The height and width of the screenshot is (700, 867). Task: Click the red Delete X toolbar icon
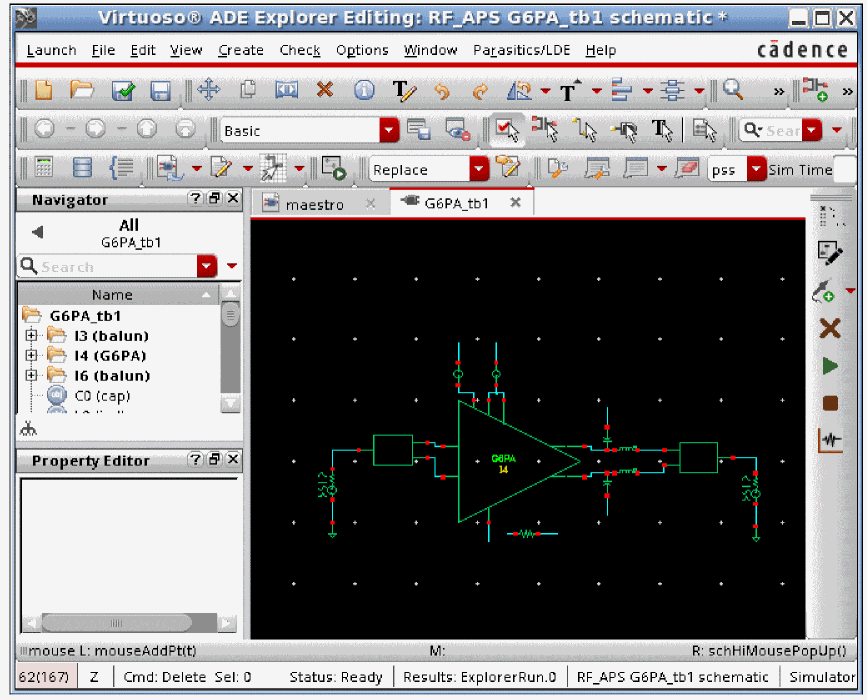pyautogui.click(x=325, y=91)
